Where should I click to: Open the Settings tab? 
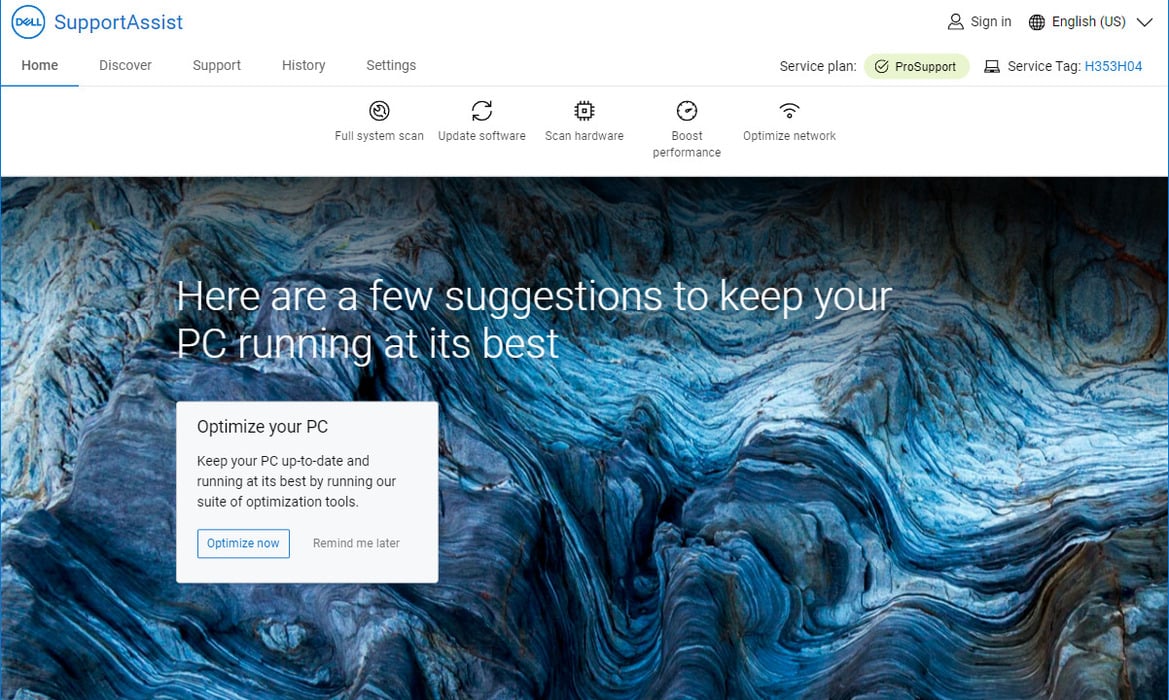391,66
